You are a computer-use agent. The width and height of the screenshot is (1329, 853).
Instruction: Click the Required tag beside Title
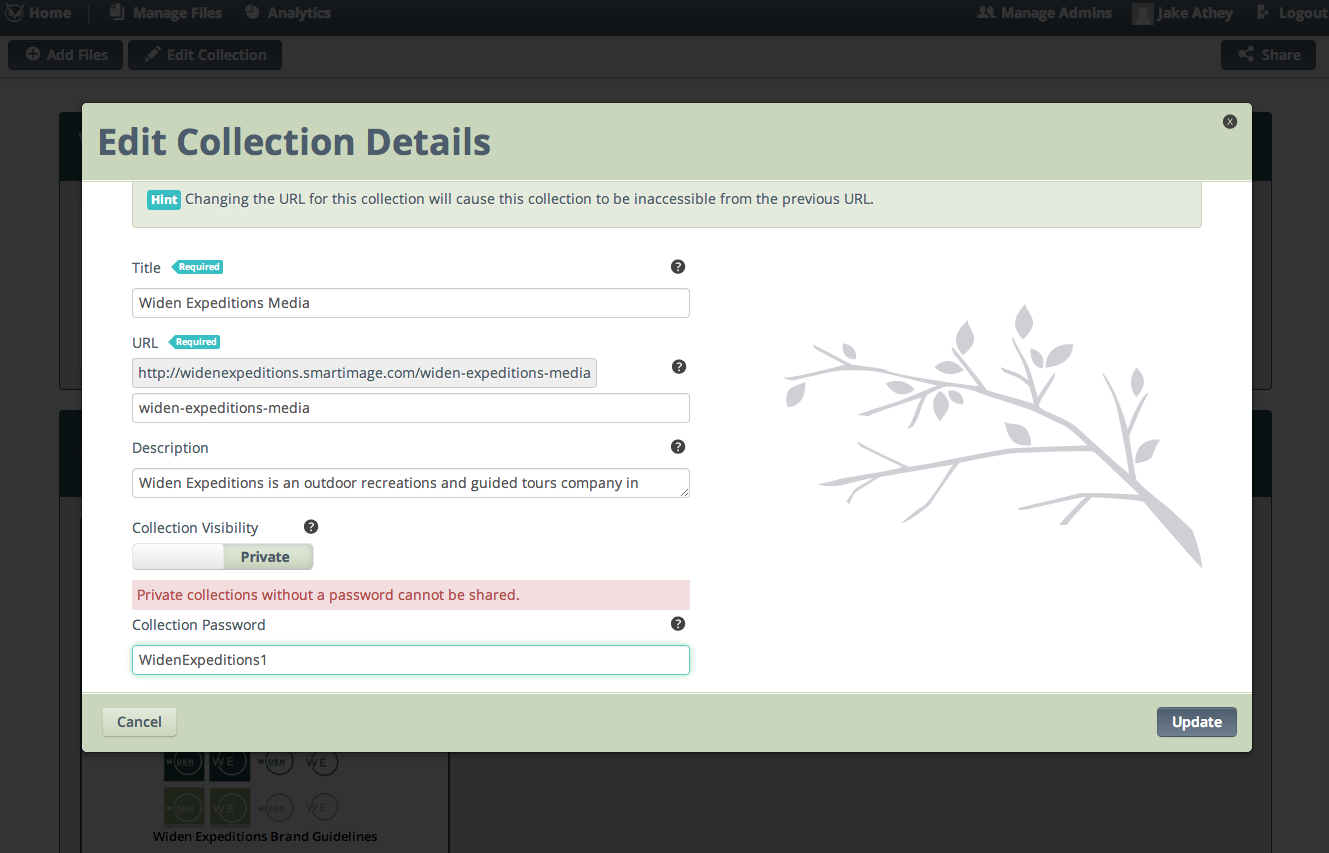pyautogui.click(x=197, y=267)
